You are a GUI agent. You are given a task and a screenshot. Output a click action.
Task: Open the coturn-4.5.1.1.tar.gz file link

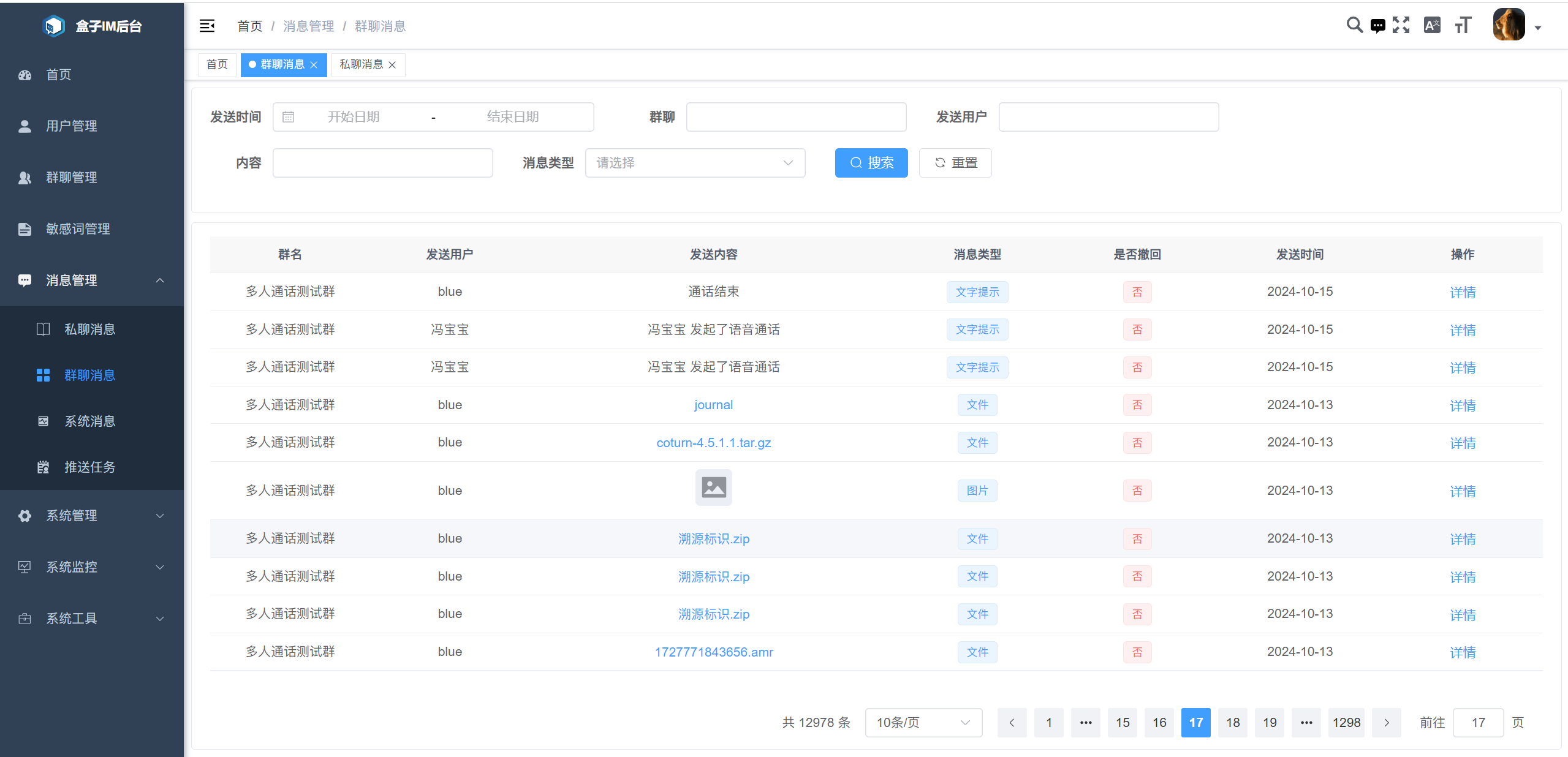coord(713,442)
